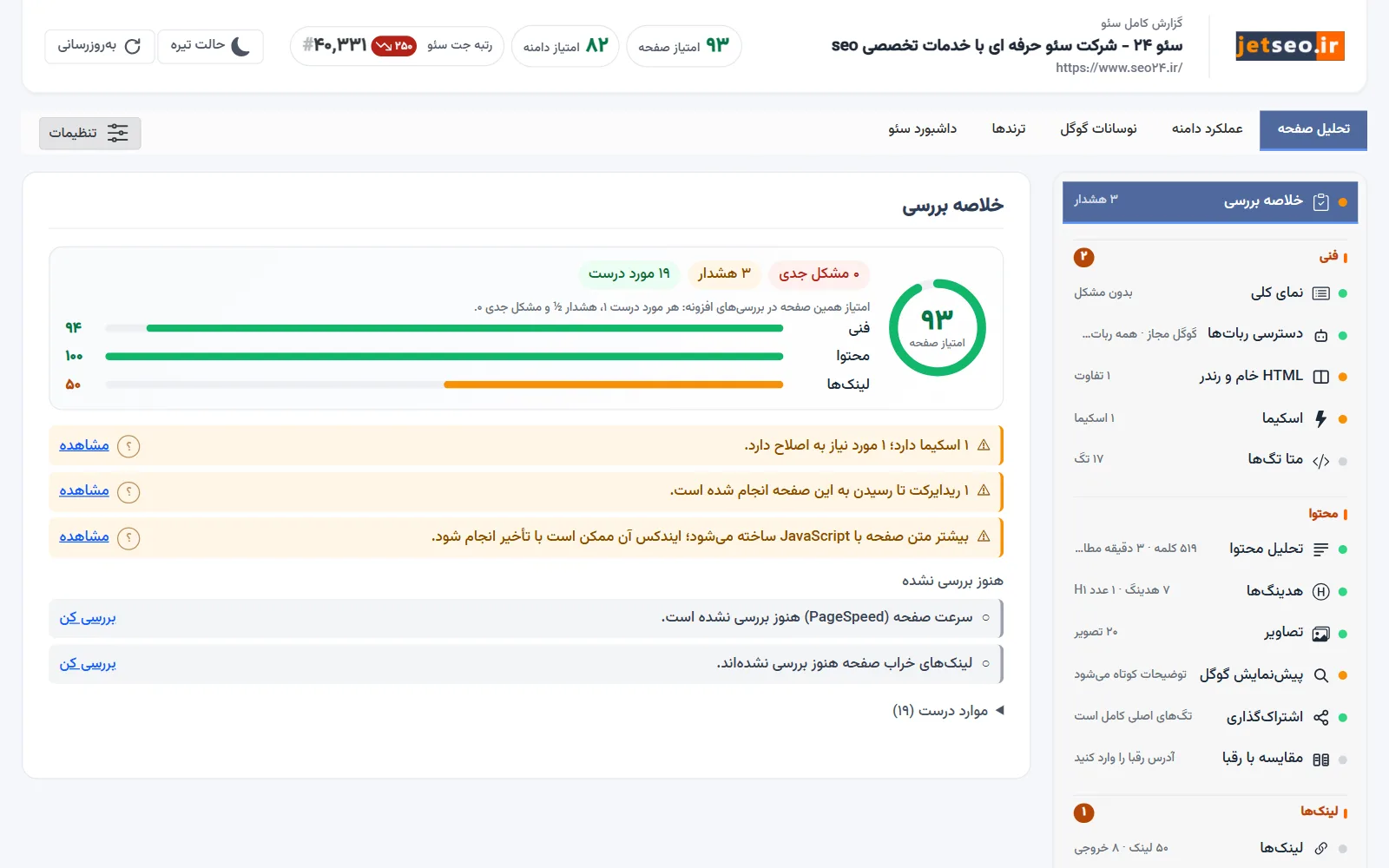Open the ترندها tab
Image resolution: width=1389 pixels, height=868 pixels.
1009,129
